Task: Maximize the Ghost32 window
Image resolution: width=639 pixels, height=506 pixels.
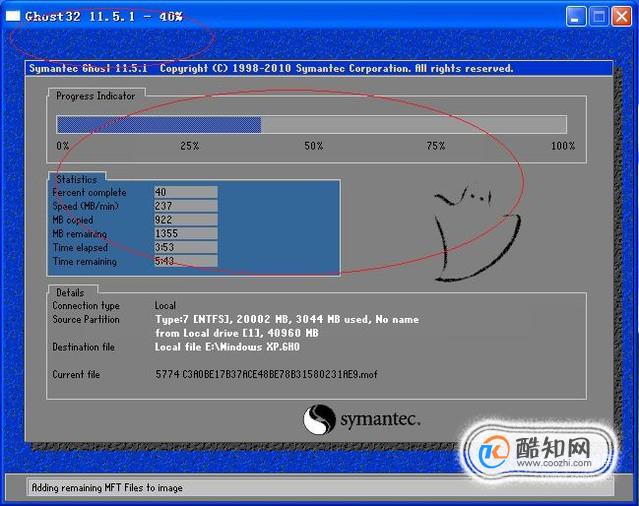Action: 599,17
